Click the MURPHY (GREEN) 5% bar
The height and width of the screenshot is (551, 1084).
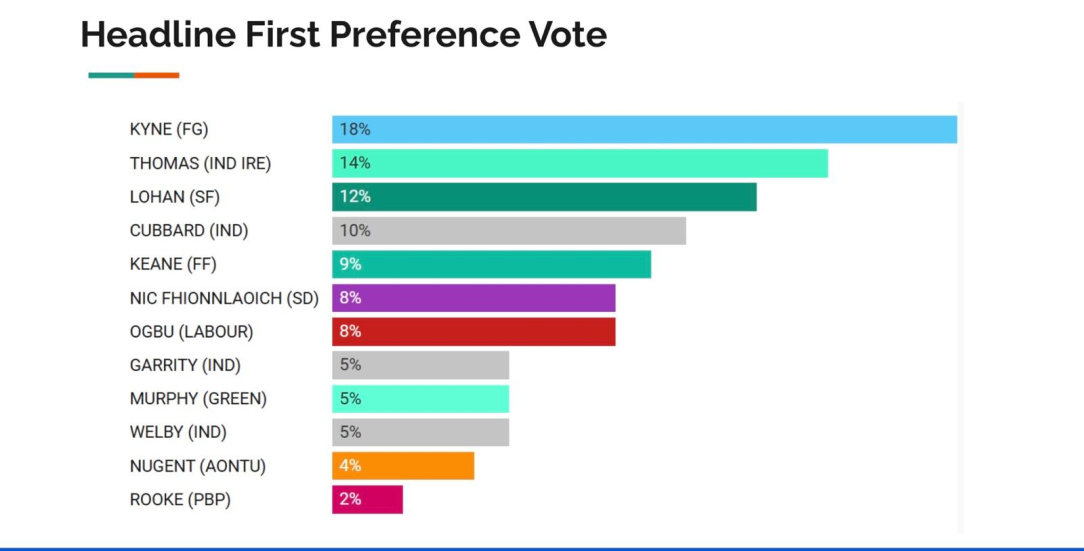coord(420,399)
